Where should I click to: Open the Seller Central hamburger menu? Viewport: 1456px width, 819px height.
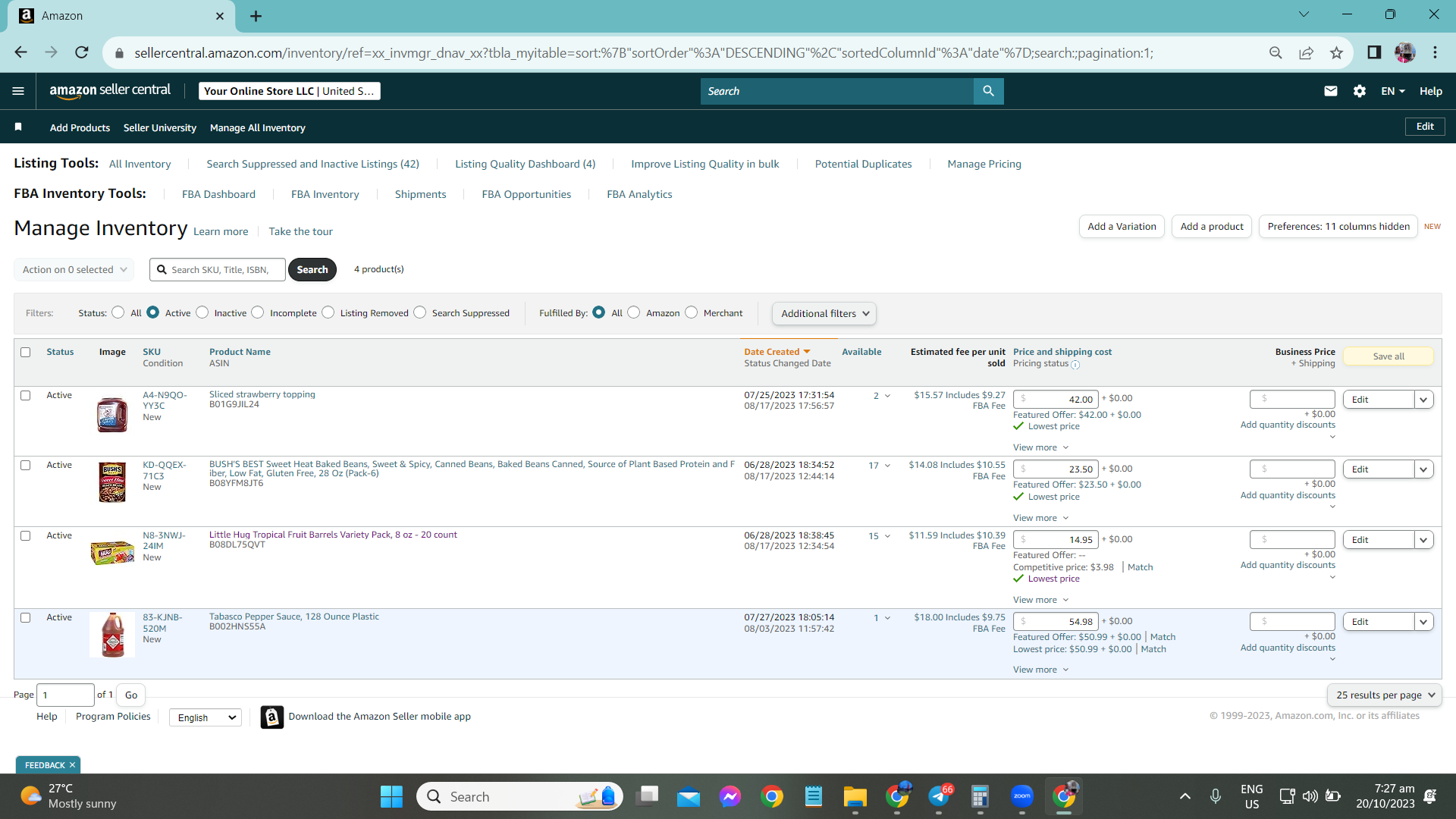18,91
